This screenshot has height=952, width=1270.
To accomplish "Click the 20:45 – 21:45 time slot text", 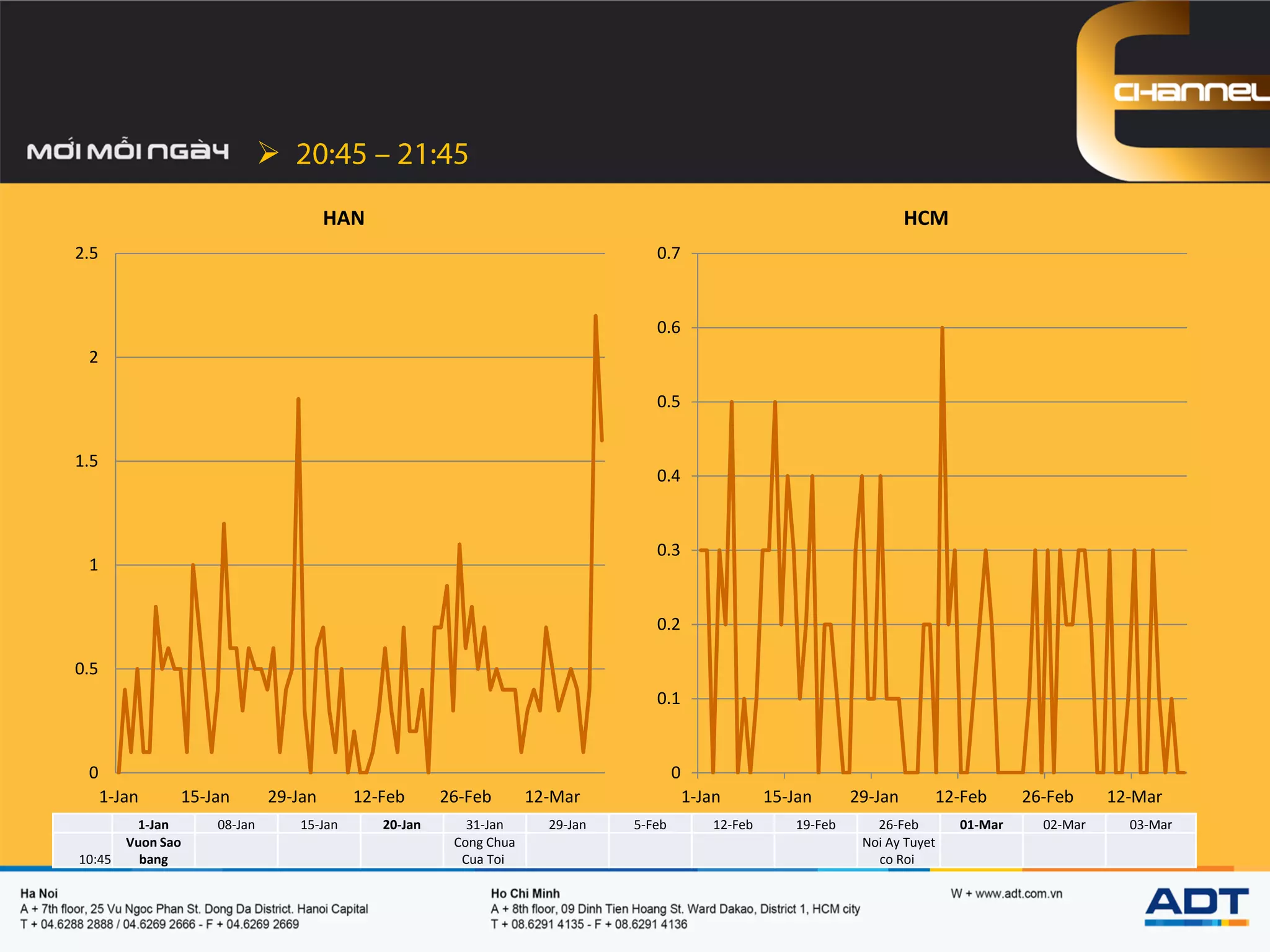I will (381, 154).
